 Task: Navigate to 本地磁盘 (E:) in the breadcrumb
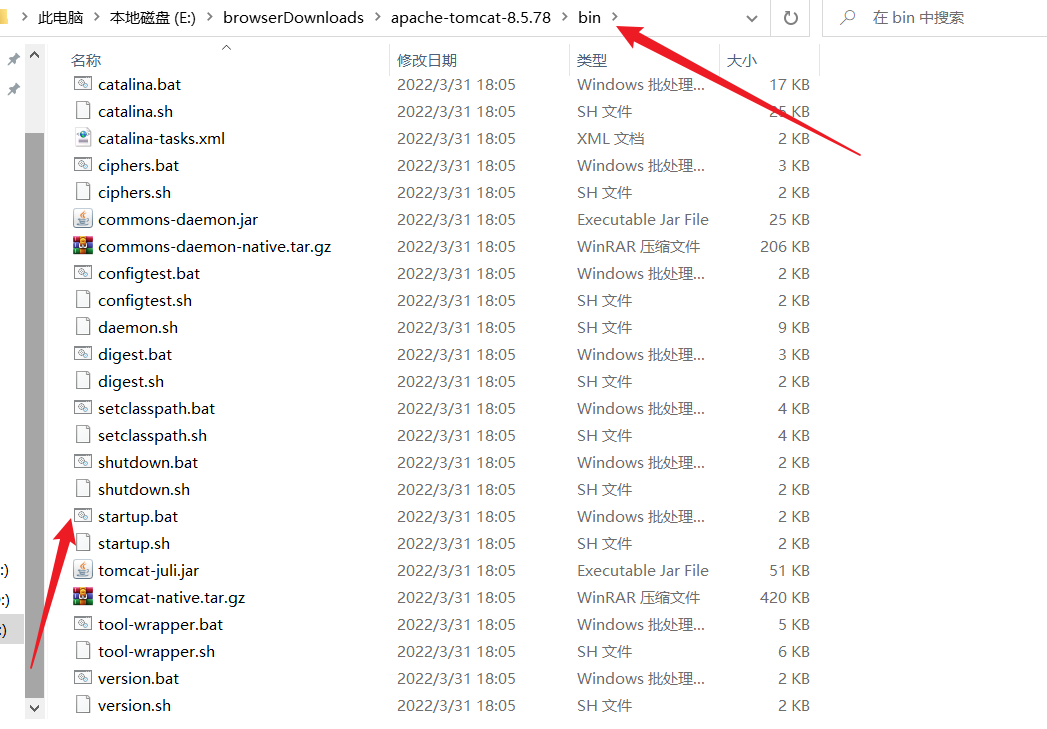point(153,17)
